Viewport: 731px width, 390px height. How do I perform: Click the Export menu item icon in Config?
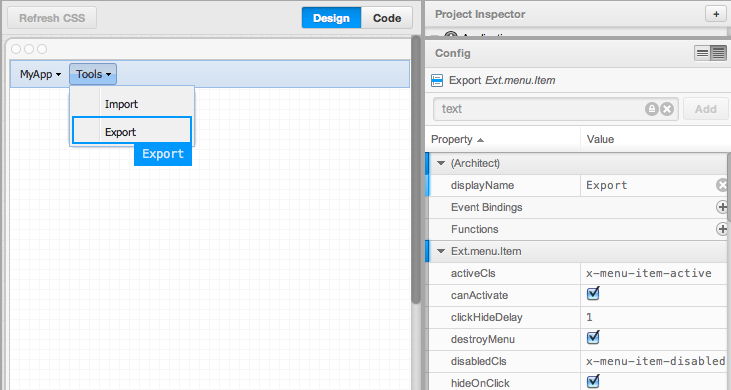pyautogui.click(x=437, y=80)
